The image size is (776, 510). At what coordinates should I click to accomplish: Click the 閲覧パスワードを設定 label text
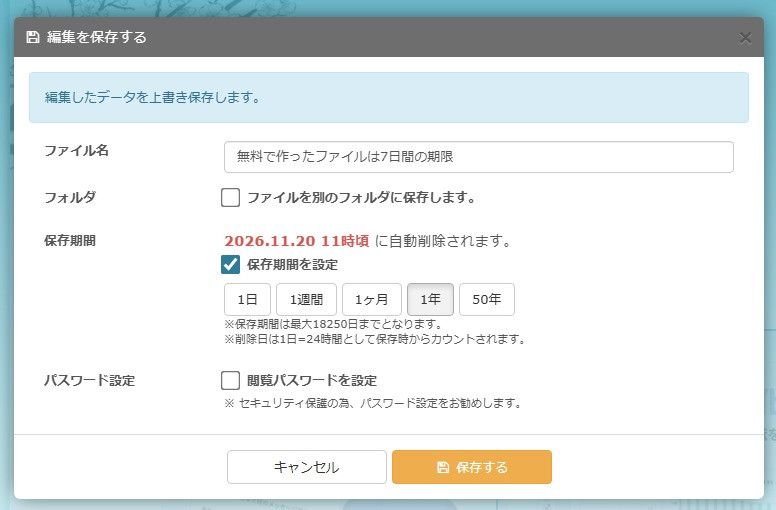(312, 380)
